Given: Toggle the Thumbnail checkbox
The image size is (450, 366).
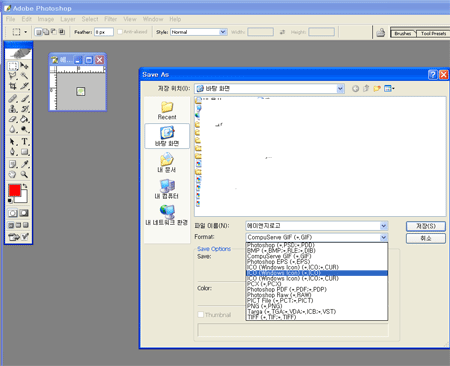Looking at the screenshot, I should pyautogui.click(x=201, y=314).
